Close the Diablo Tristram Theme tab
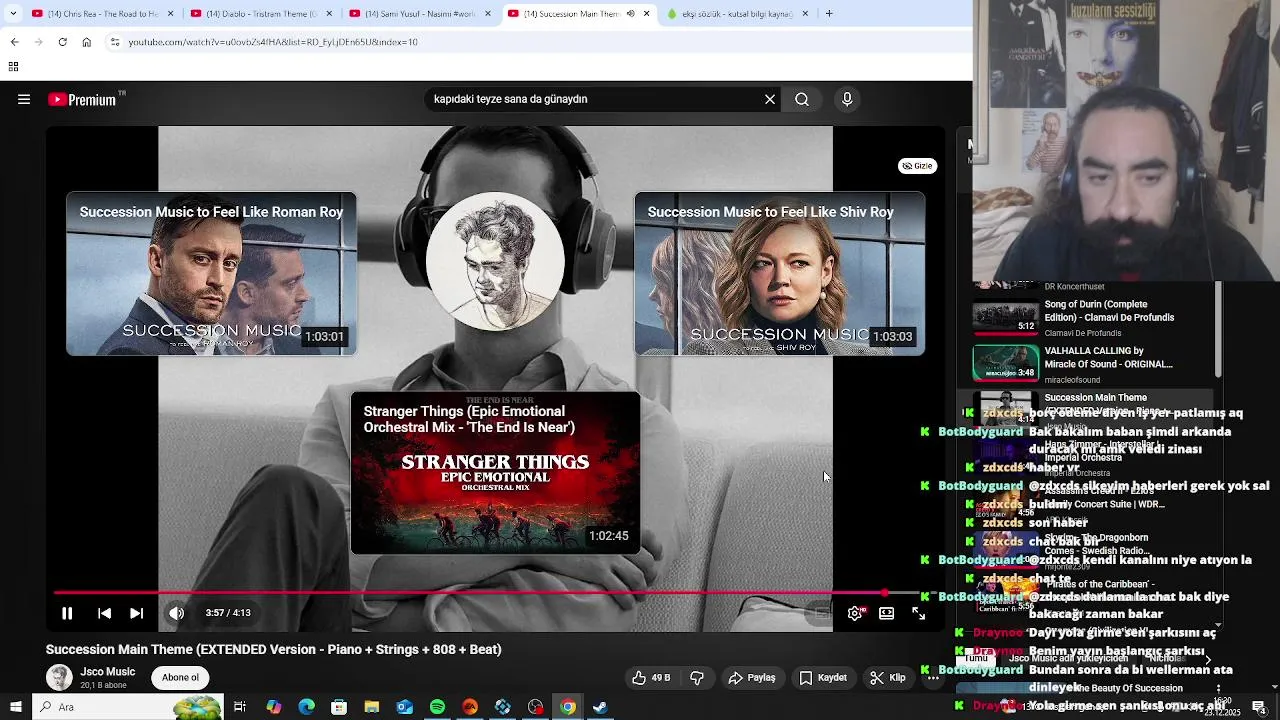 328,14
